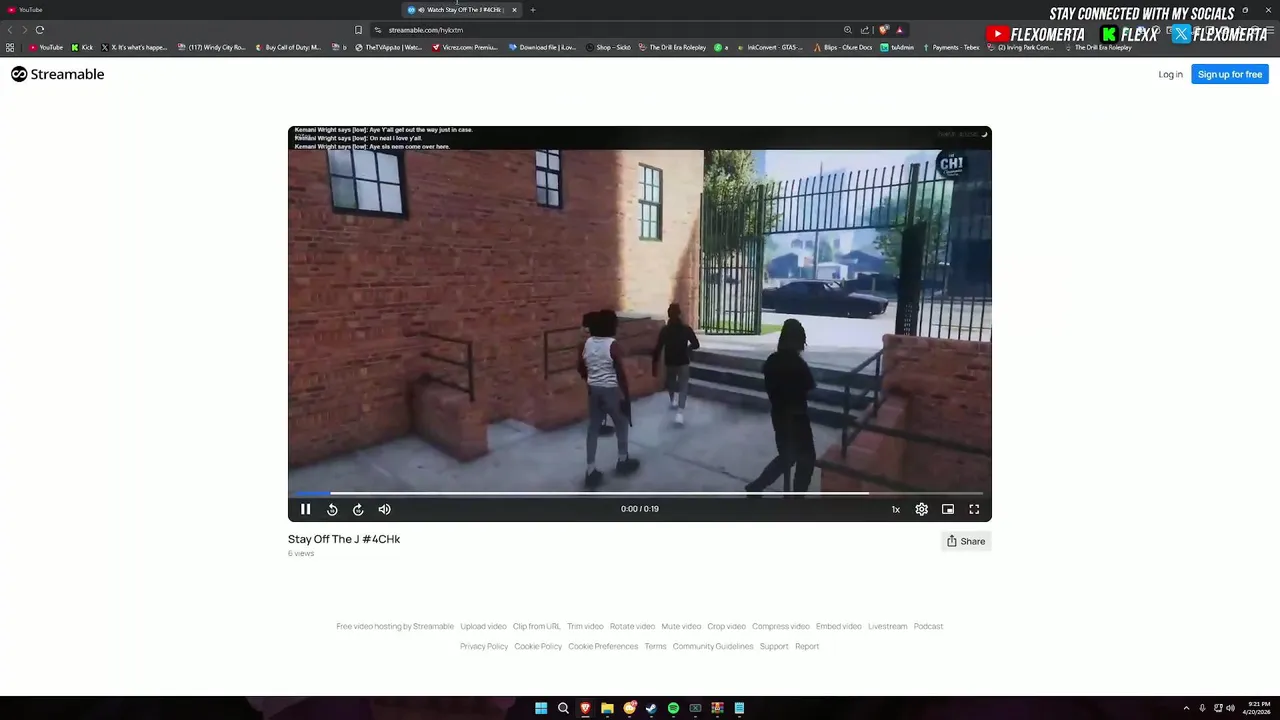Pause the video playback
Viewport: 1280px width, 720px height.
coord(306,509)
